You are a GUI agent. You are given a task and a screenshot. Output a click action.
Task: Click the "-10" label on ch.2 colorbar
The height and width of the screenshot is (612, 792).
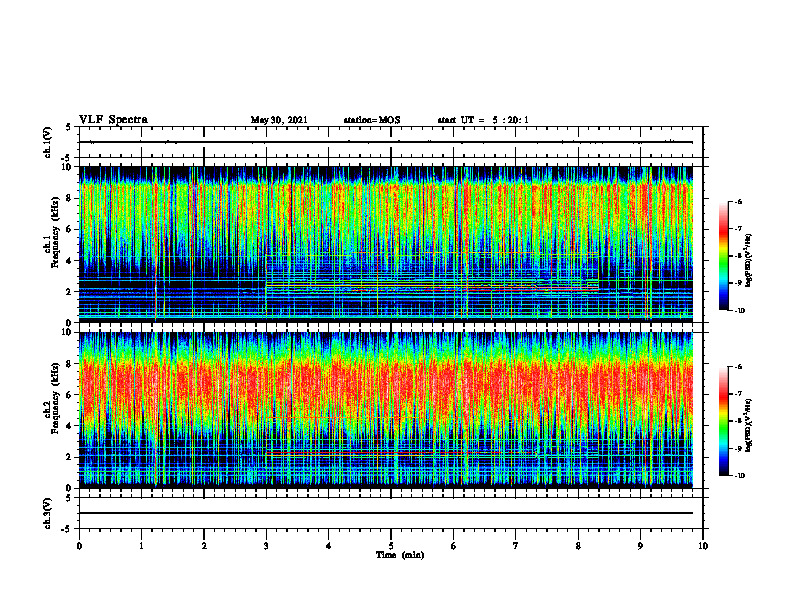[740, 475]
